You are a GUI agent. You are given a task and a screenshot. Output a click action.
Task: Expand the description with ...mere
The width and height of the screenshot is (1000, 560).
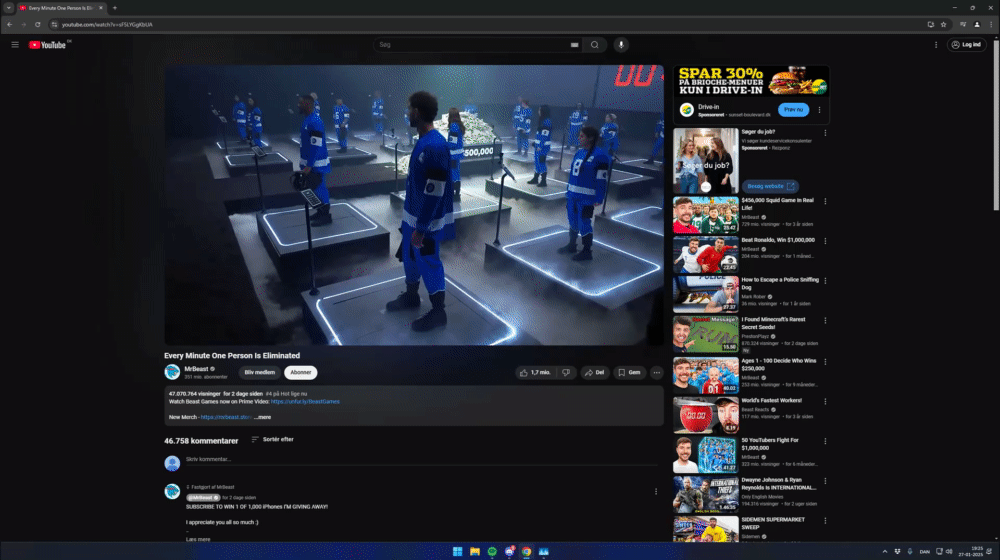pyautogui.click(x=263, y=417)
